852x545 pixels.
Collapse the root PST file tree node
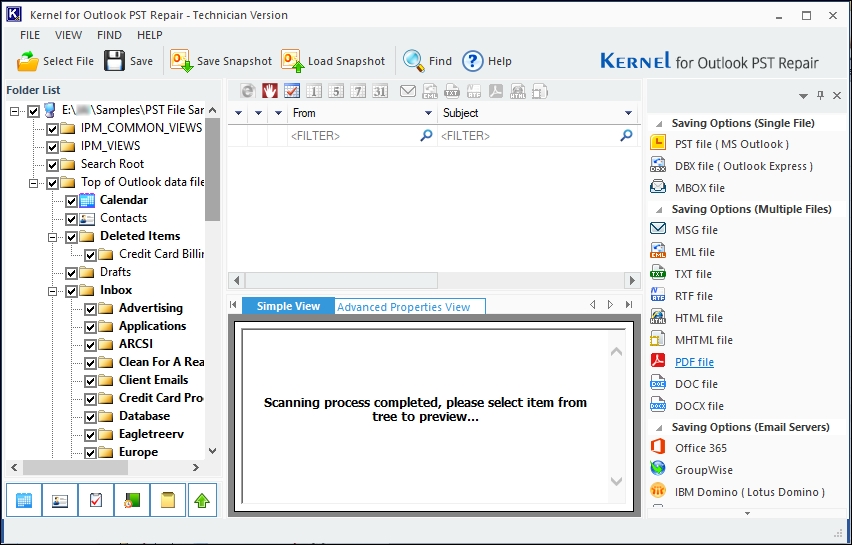pos(15,111)
